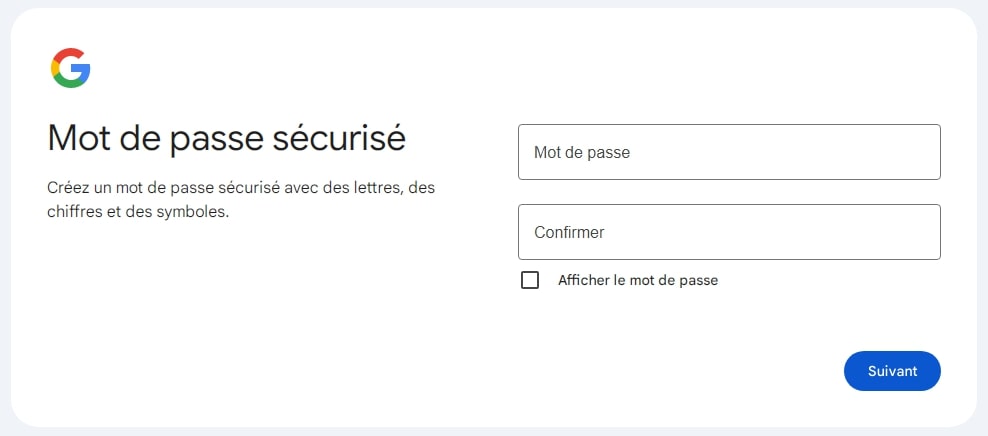Click the word "Mot" in the main heading
Viewport: 988px width, 436px height.
[78, 137]
